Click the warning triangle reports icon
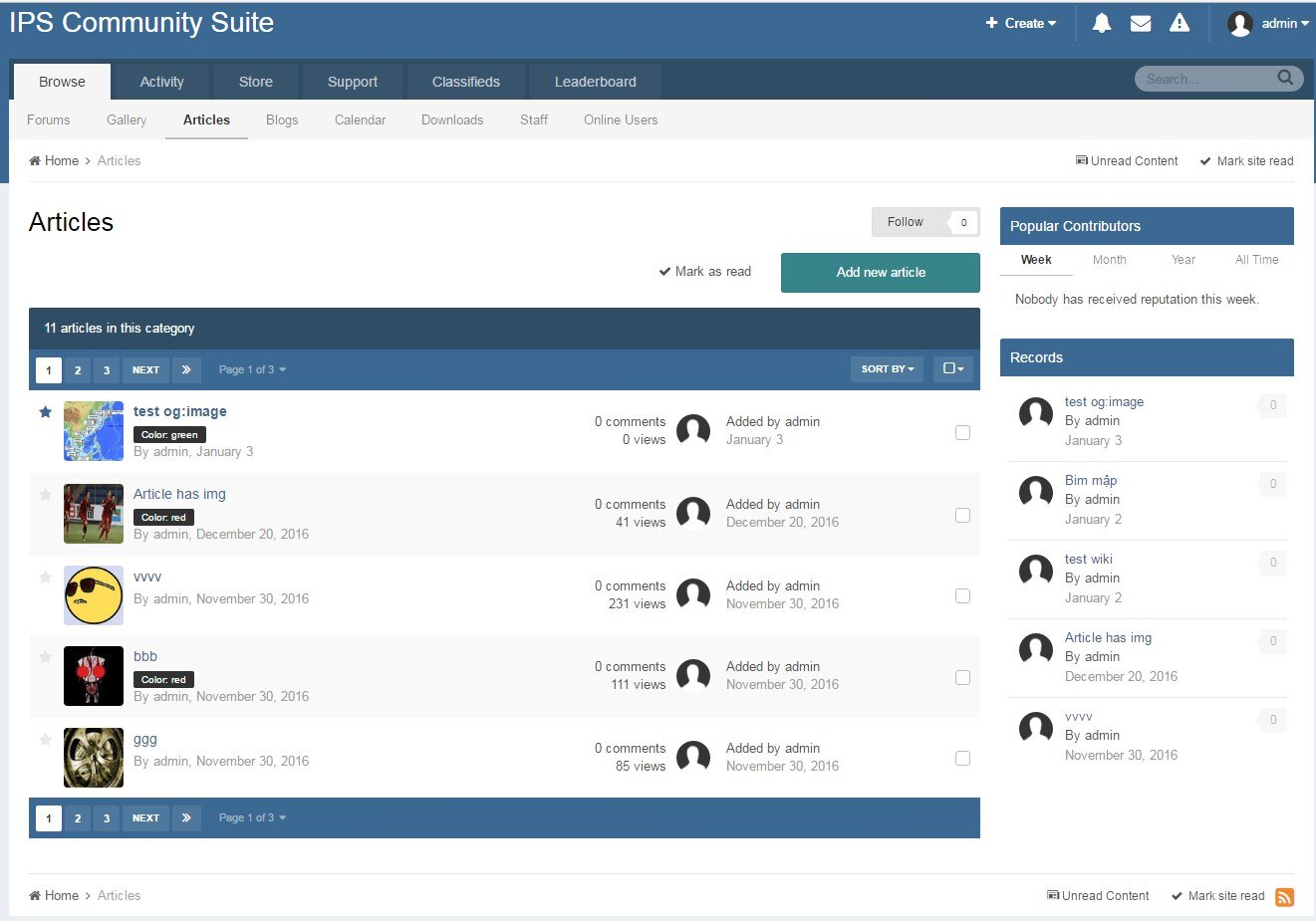The height and width of the screenshot is (921, 1316). click(1180, 23)
